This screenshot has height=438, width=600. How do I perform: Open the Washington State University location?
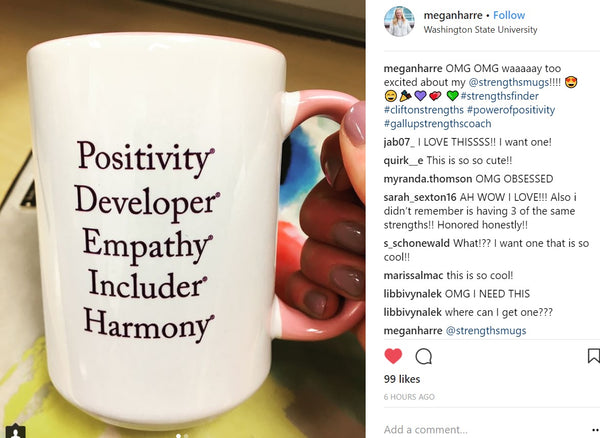[x=480, y=29]
